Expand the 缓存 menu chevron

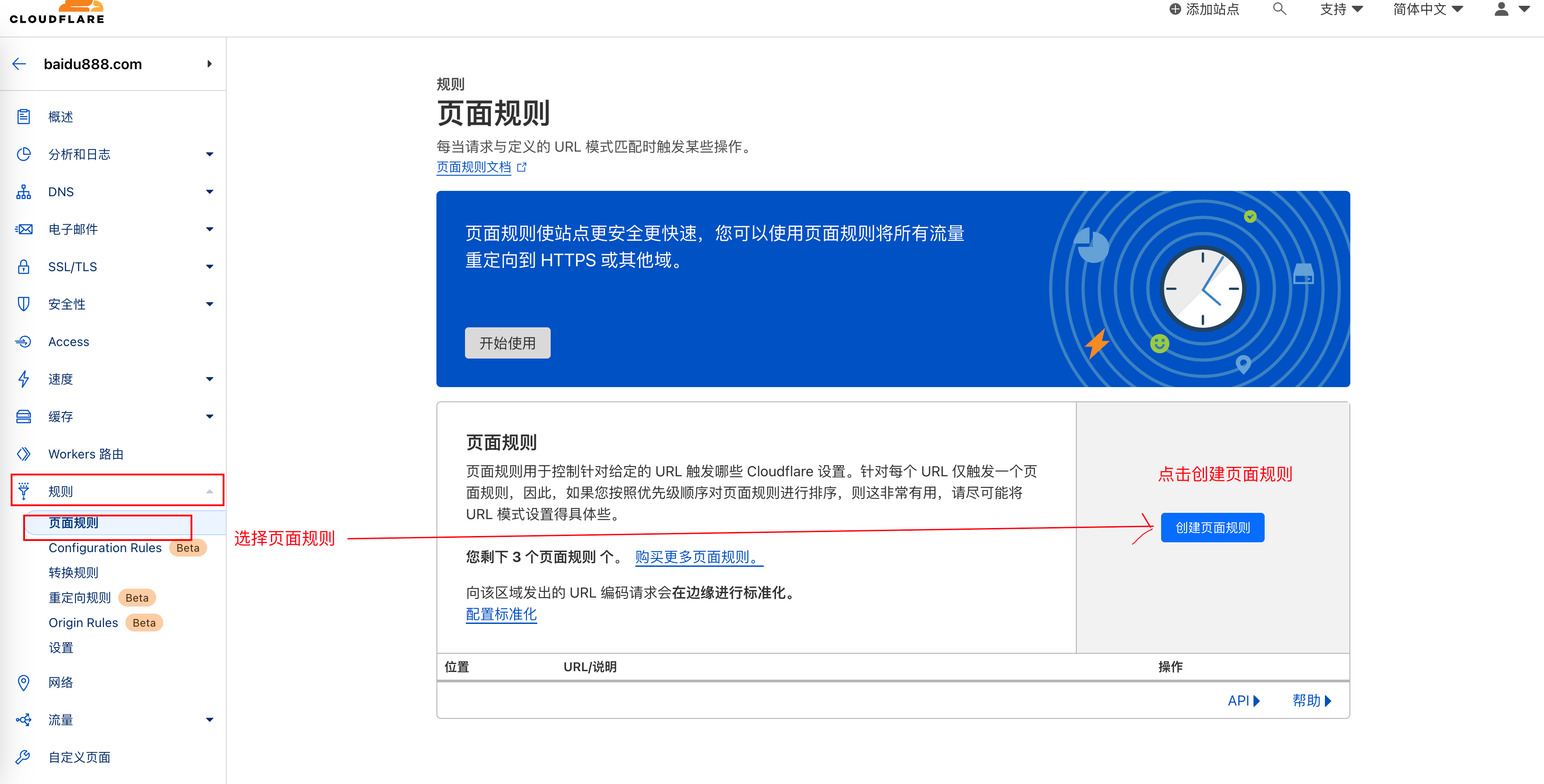(209, 417)
